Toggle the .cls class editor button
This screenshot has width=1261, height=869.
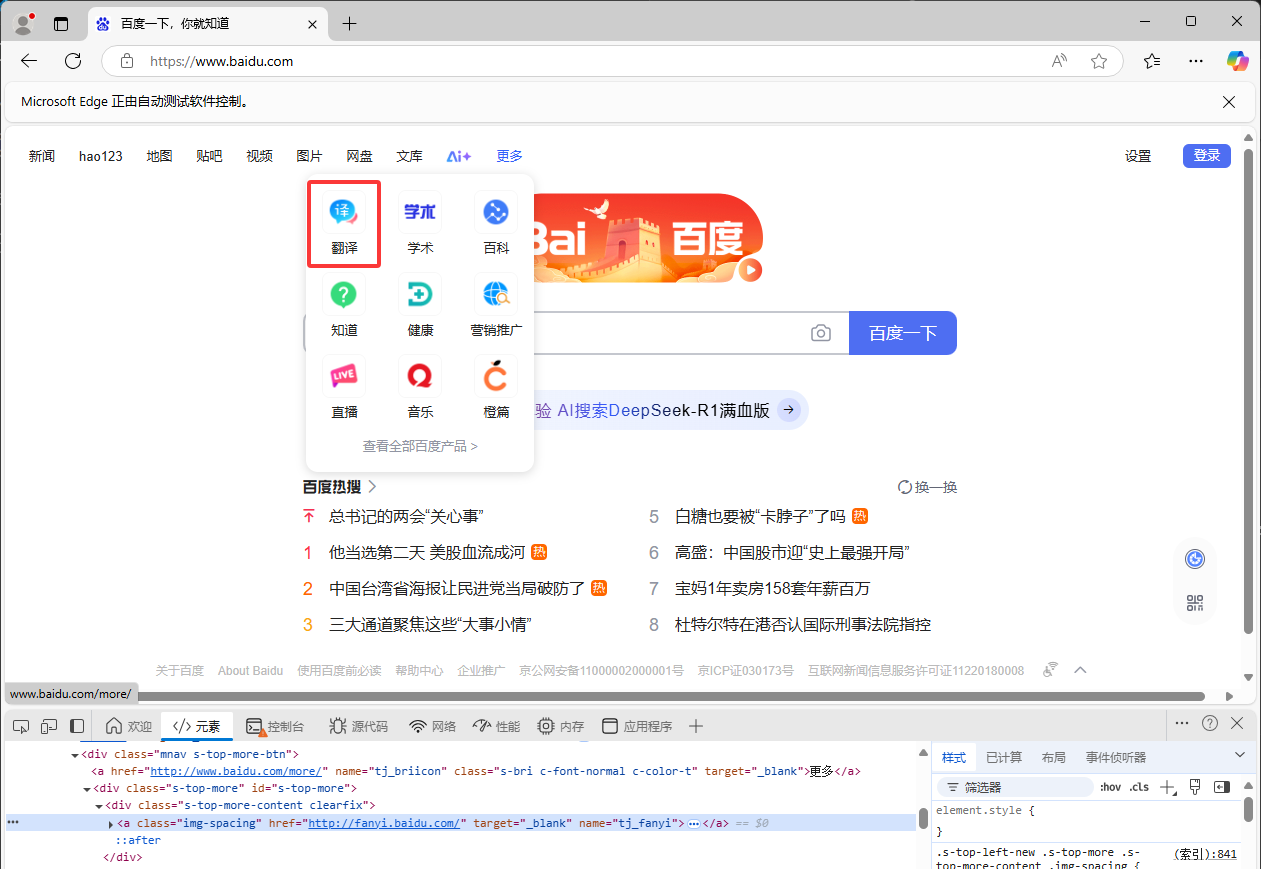(x=1139, y=787)
